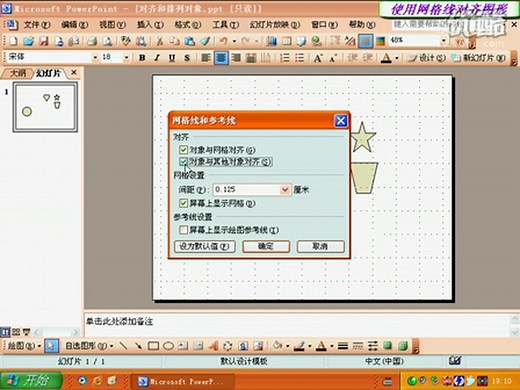The height and width of the screenshot is (390, 520).
Task: Uncheck 对象与其他对象对齐 checkbox
Action: click(x=183, y=162)
